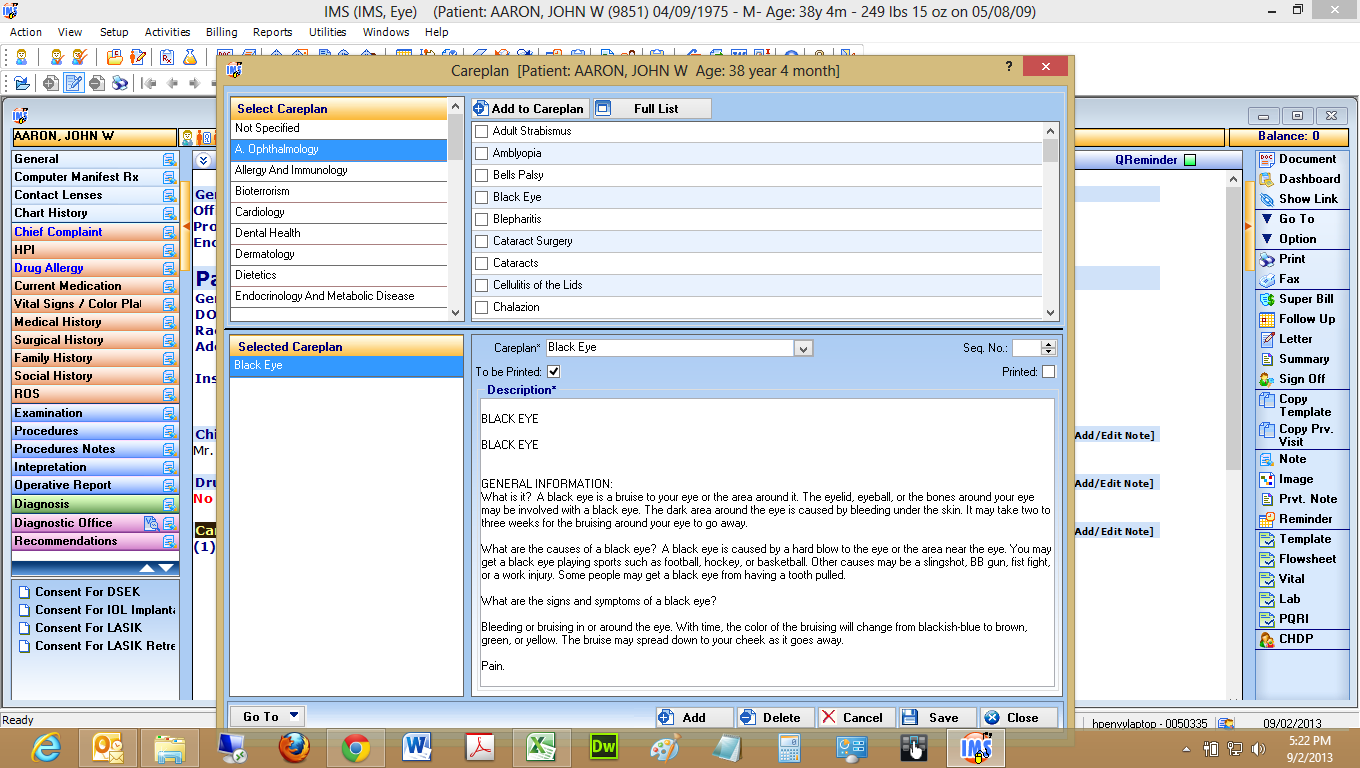Image resolution: width=1360 pixels, height=768 pixels.
Task: Click the Fax icon in sidebar
Action: click(x=1267, y=279)
